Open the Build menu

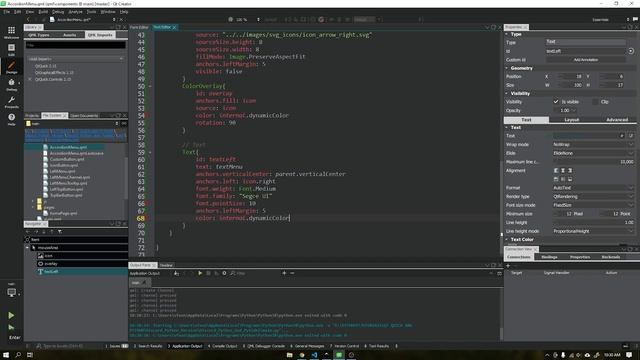click(43, 12)
